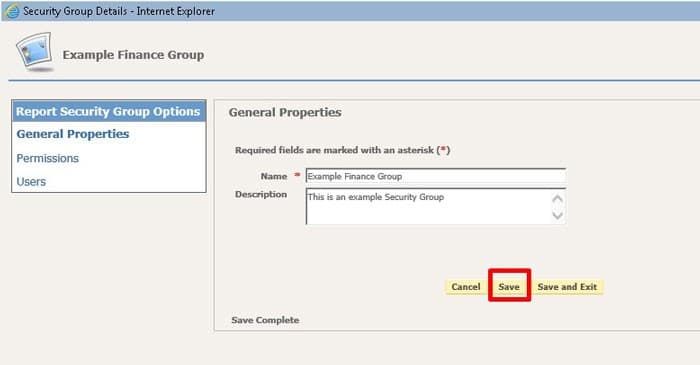
Task: Click the Cancel button
Action: [x=466, y=287]
